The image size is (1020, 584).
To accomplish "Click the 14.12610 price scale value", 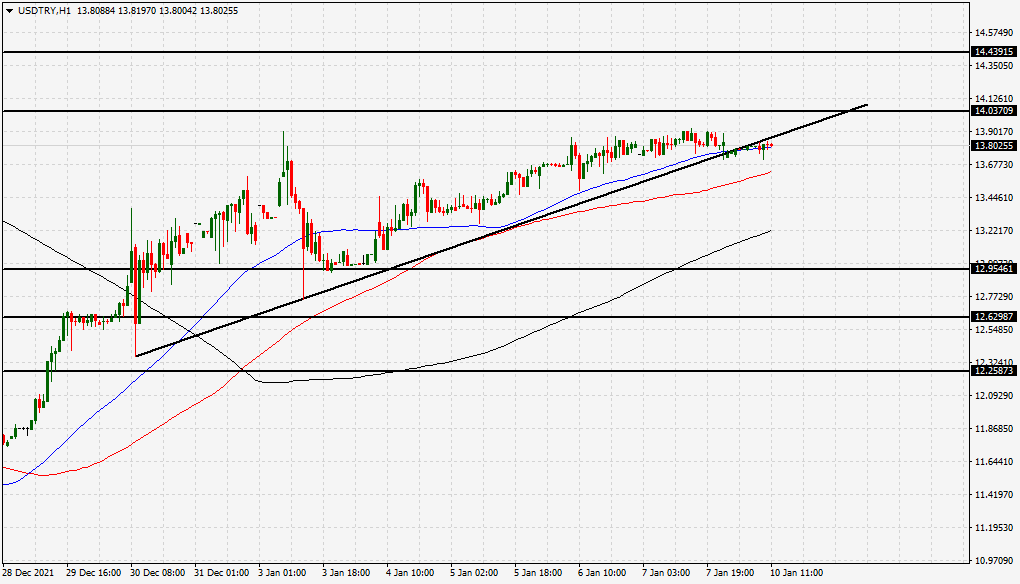I will pos(994,99).
